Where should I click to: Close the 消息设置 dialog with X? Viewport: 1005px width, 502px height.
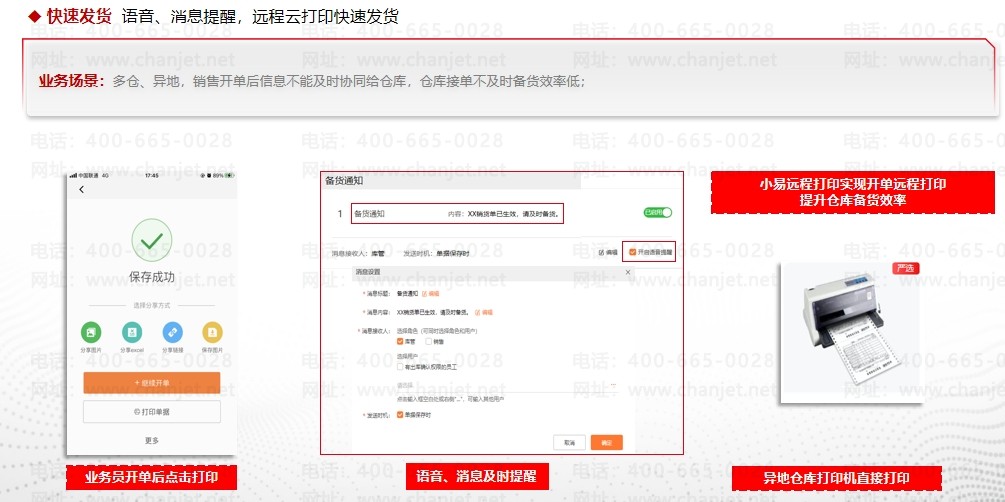(627, 272)
